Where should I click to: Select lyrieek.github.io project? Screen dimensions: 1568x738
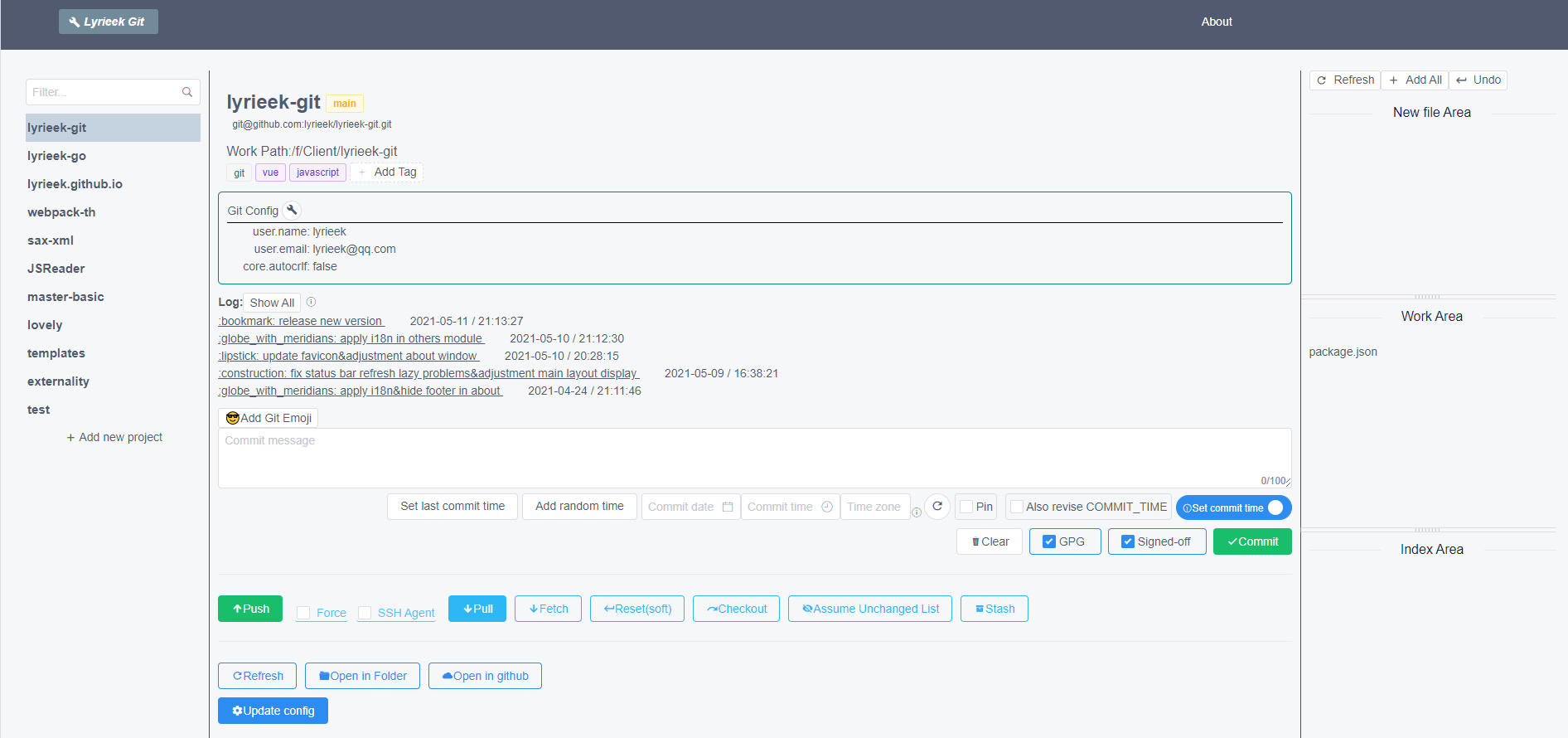click(x=113, y=184)
